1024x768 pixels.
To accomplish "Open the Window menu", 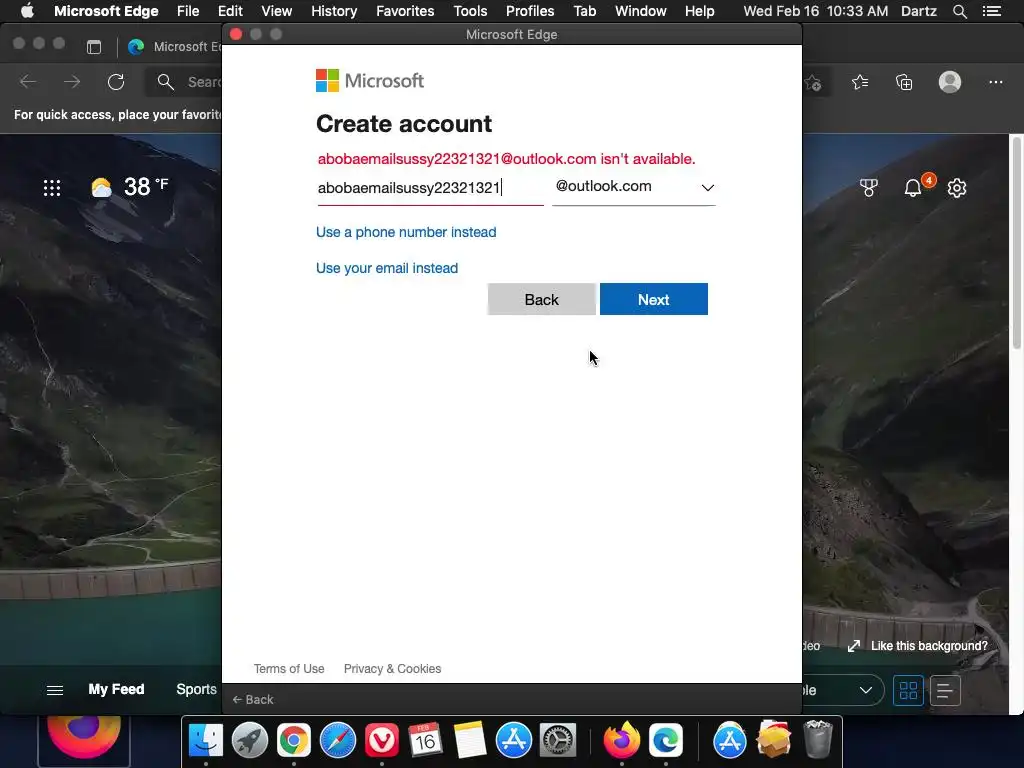I will click(641, 11).
